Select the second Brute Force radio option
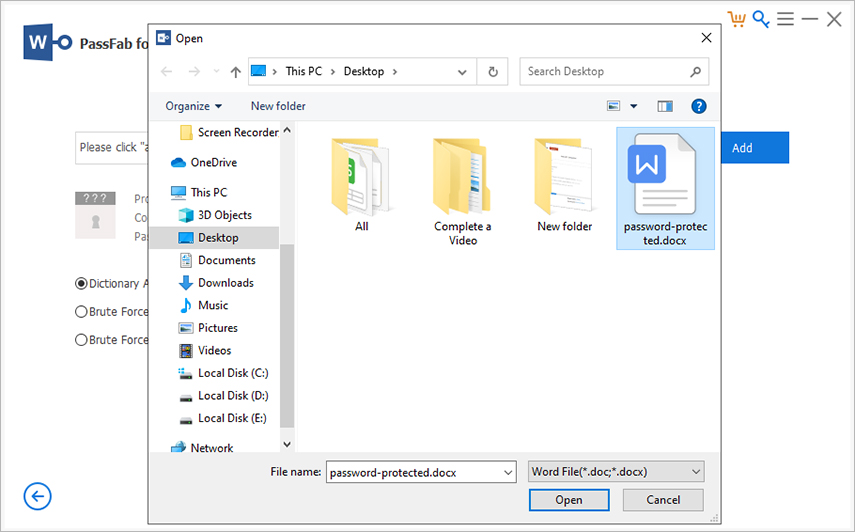Image resolution: width=855 pixels, height=532 pixels. coord(81,340)
